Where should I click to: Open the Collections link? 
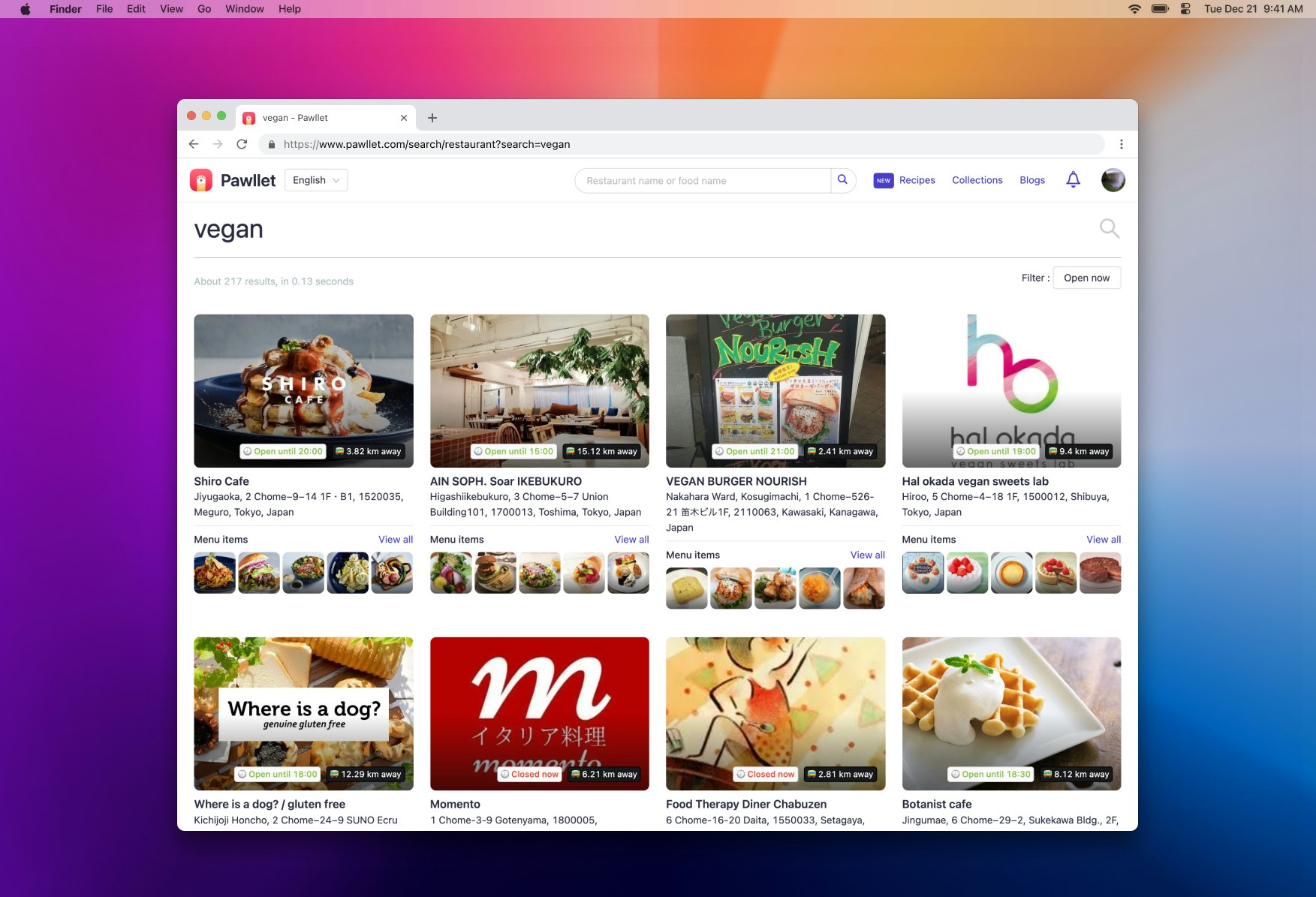point(977,180)
